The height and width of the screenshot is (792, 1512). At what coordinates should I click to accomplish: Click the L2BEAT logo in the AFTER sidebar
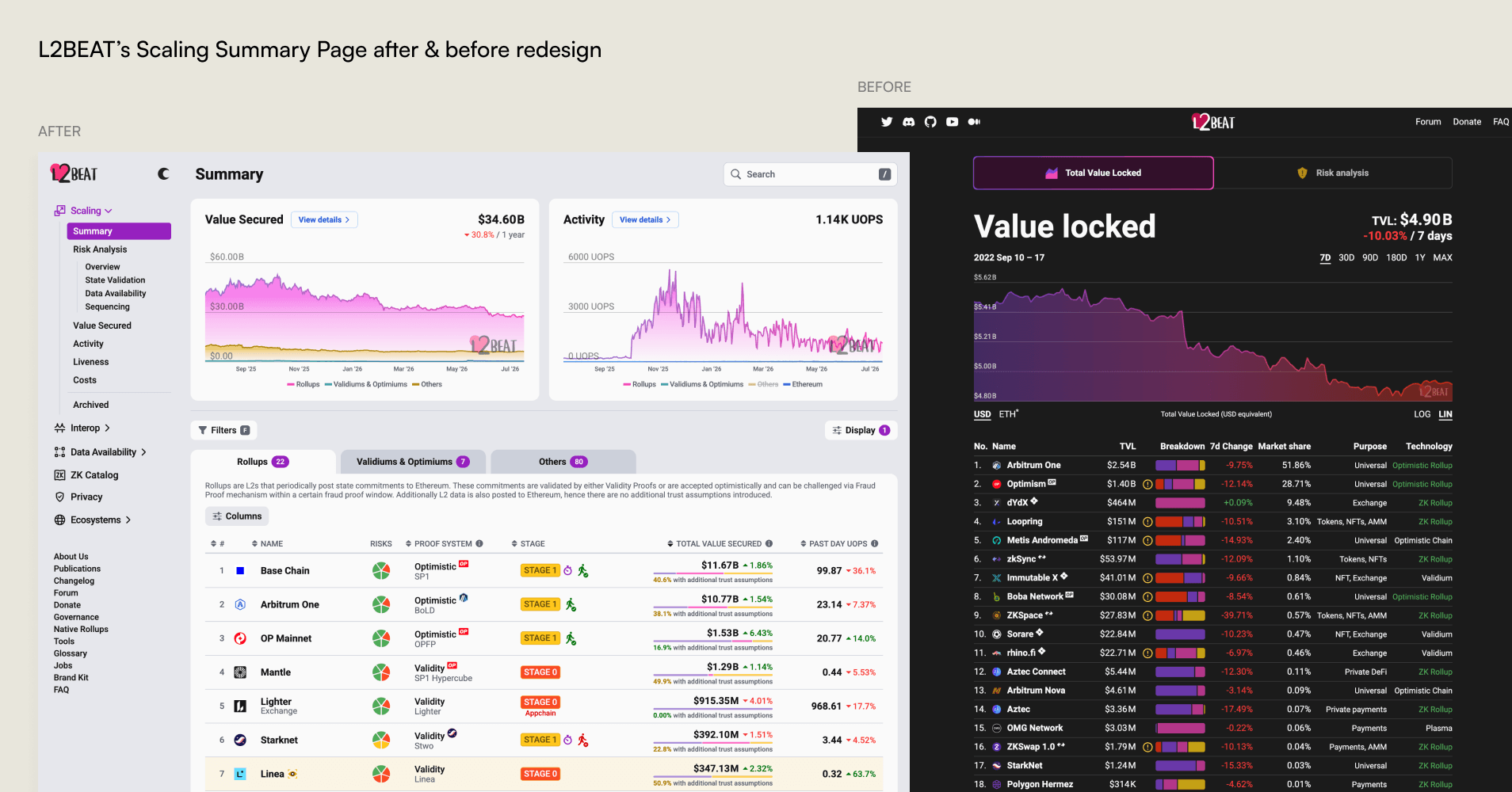[x=74, y=173]
